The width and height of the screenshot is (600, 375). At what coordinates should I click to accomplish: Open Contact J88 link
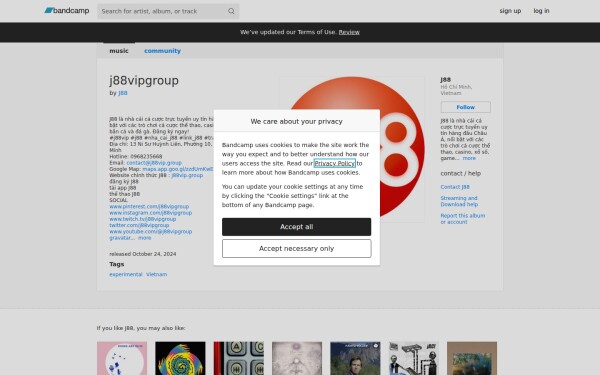coord(455,187)
